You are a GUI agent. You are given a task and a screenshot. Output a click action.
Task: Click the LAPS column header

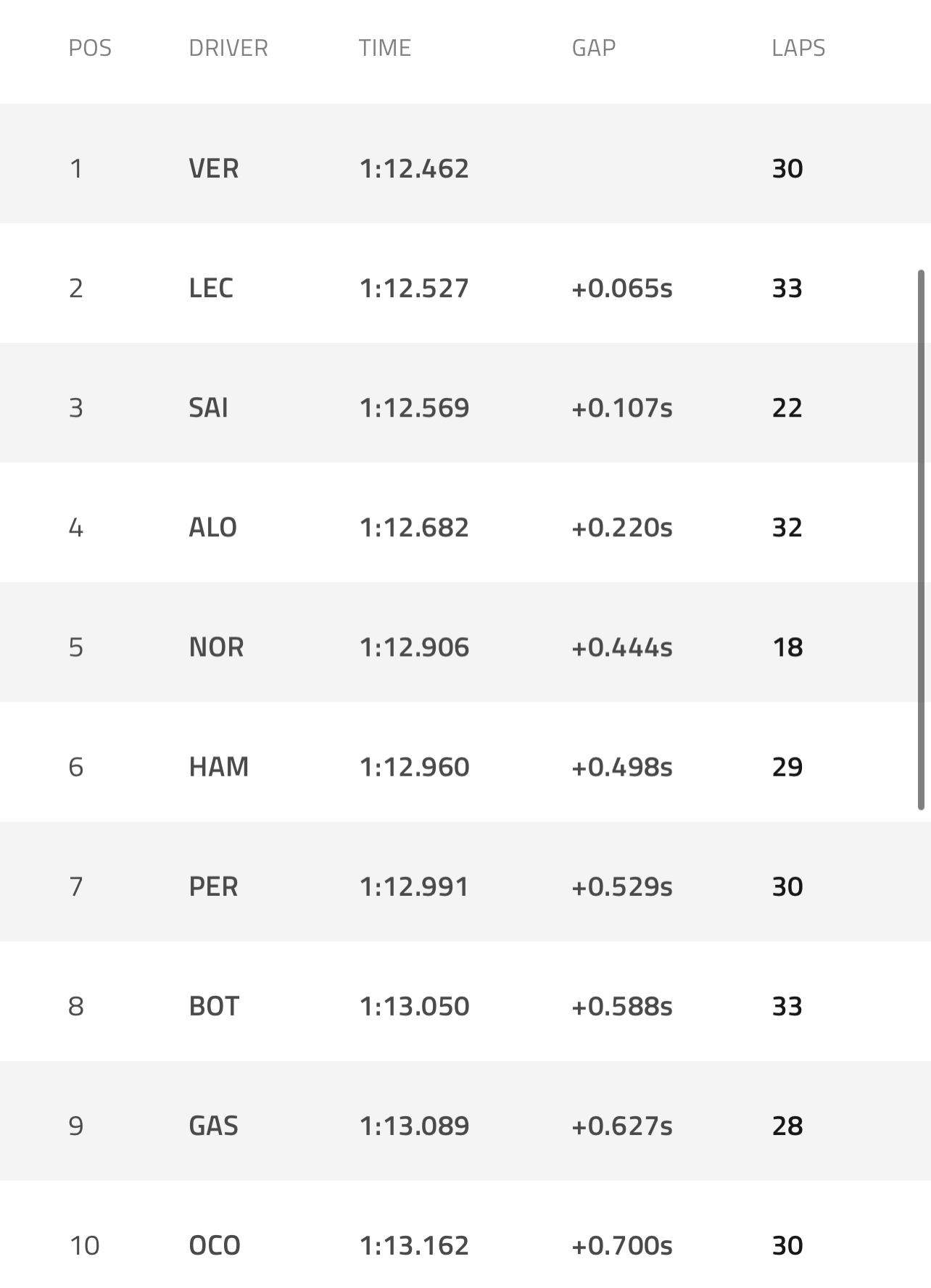pos(798,48)
